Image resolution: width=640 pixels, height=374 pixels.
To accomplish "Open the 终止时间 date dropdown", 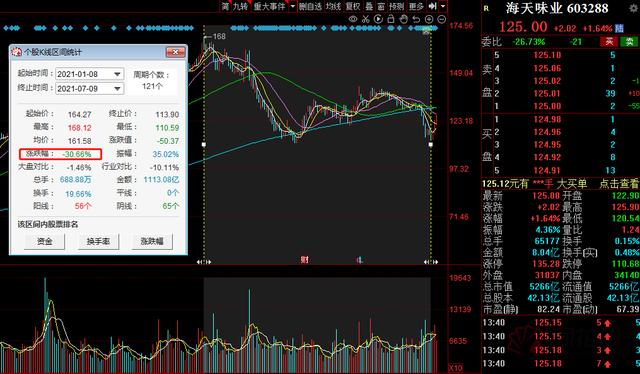I will pos(118,89).
